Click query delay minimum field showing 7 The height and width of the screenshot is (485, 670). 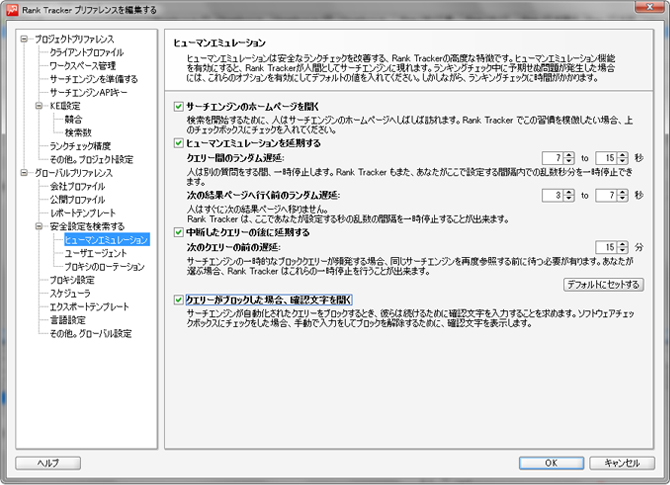point(552,158)
